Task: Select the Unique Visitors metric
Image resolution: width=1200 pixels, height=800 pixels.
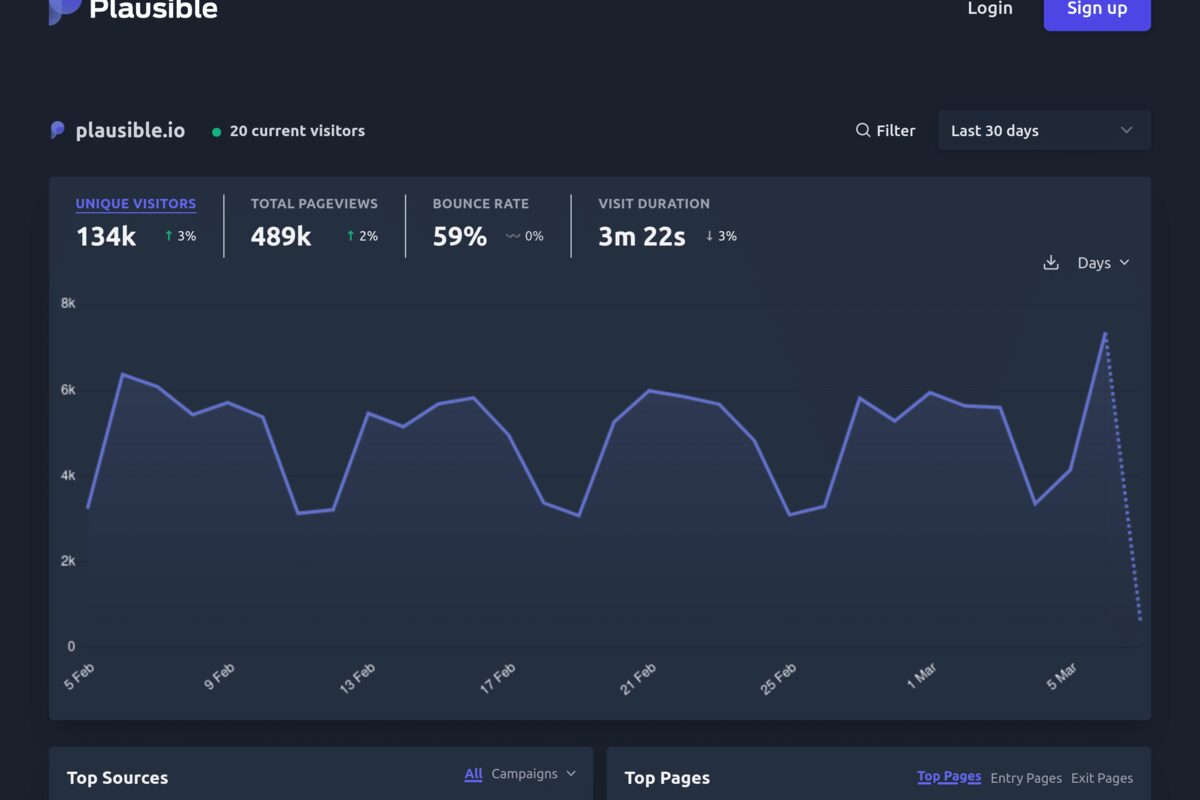Action: [136, 203]
